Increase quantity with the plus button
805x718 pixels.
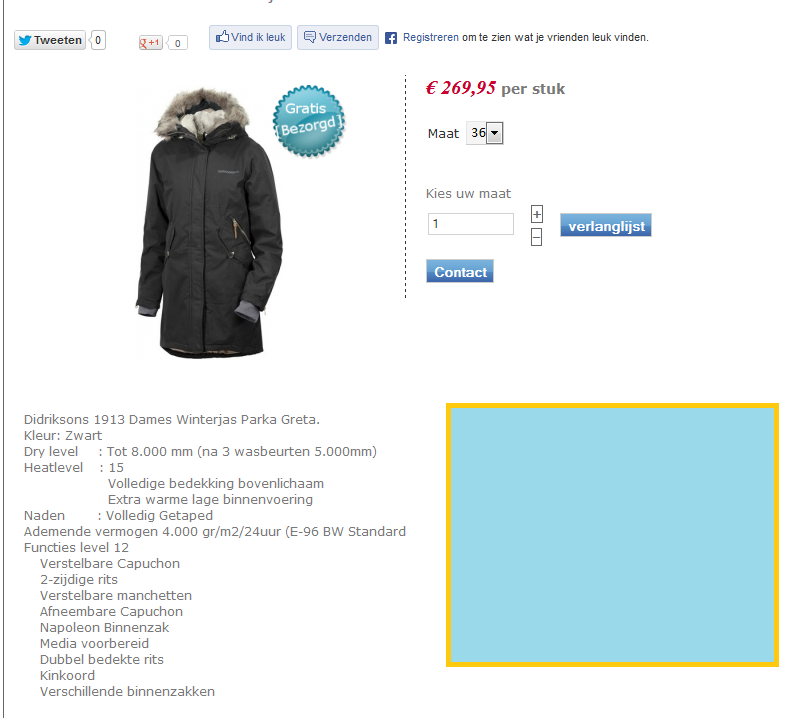pos(536,214)
